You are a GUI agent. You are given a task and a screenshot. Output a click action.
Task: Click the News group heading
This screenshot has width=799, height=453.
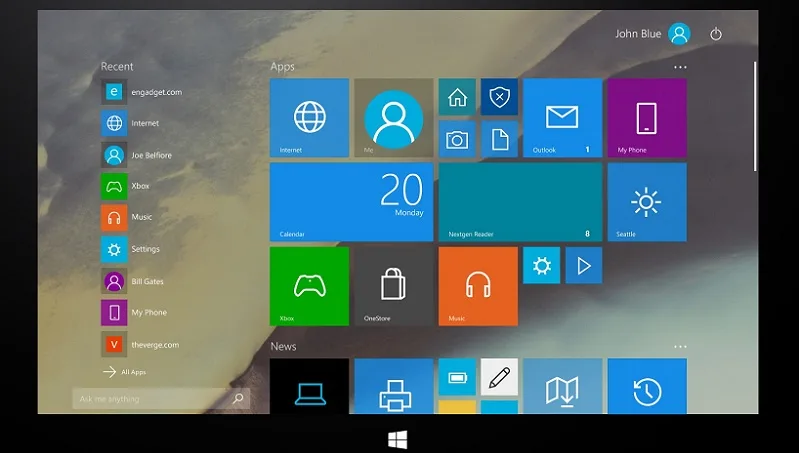pos(283,347)
